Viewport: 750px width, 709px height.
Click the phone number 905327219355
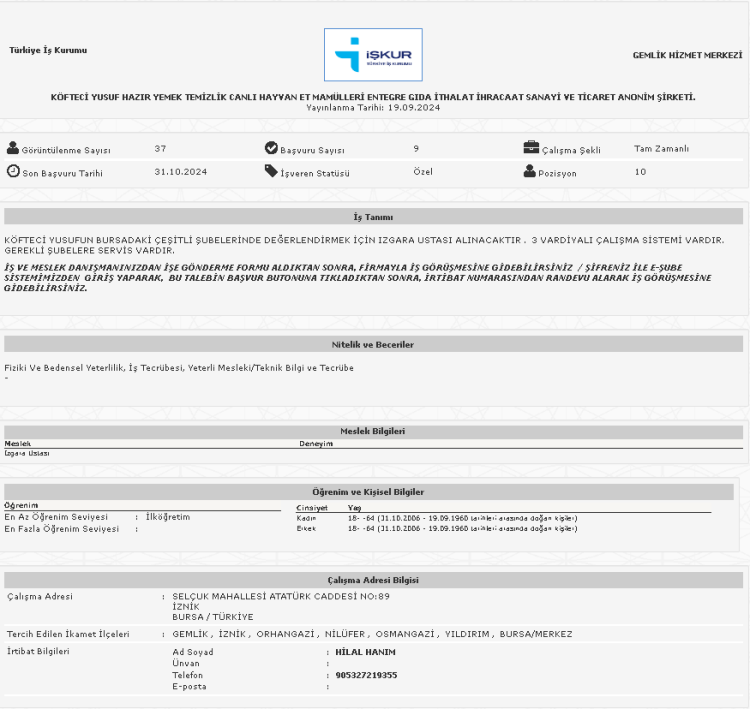click(x=367, y=675)
